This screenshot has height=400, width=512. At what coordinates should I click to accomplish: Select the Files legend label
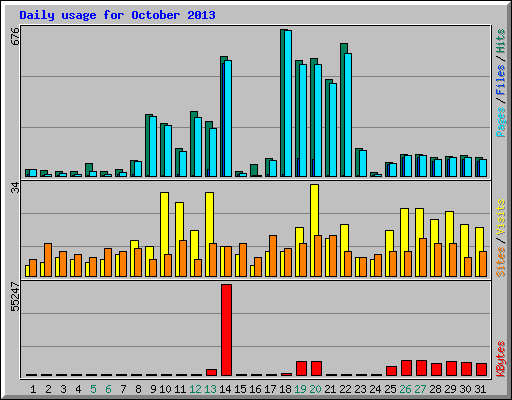500,79
